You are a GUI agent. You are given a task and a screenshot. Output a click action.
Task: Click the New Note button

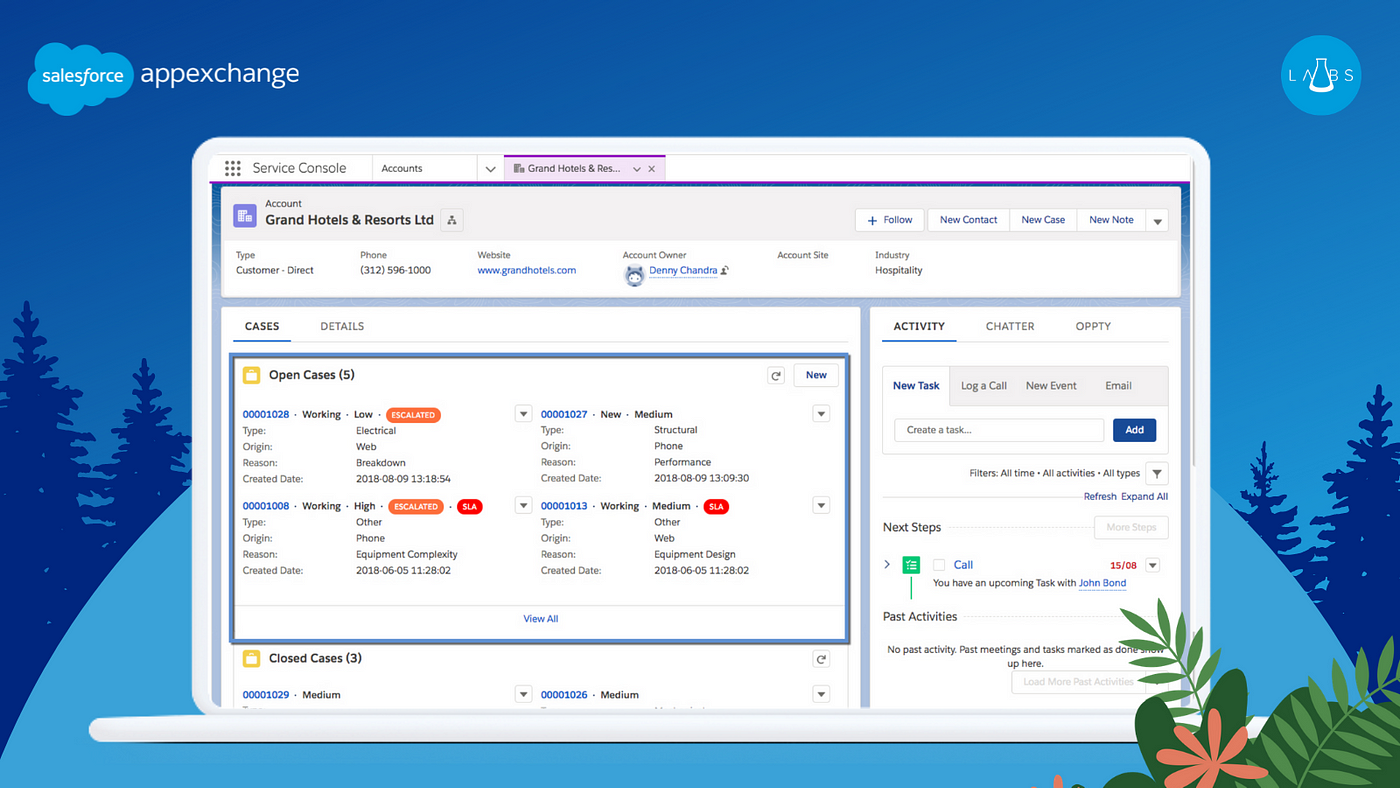pyautogui.click(x=1111, y=220)
